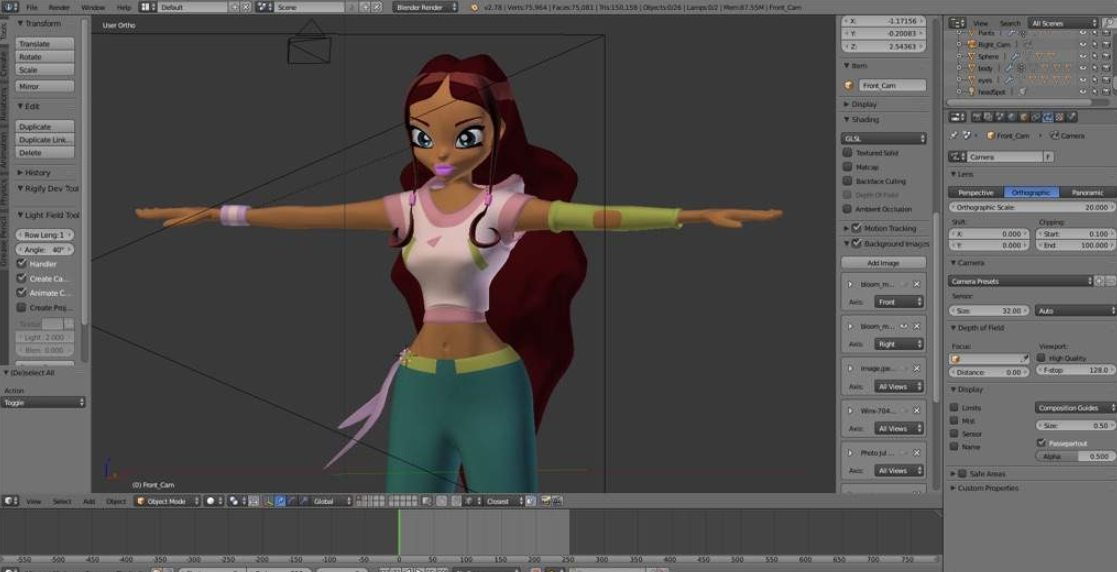The width and height of the screenshot is (1117, 572).
Task: Click the pin icon in properties header
Action: pyautogui.click(x=955, y=135)
